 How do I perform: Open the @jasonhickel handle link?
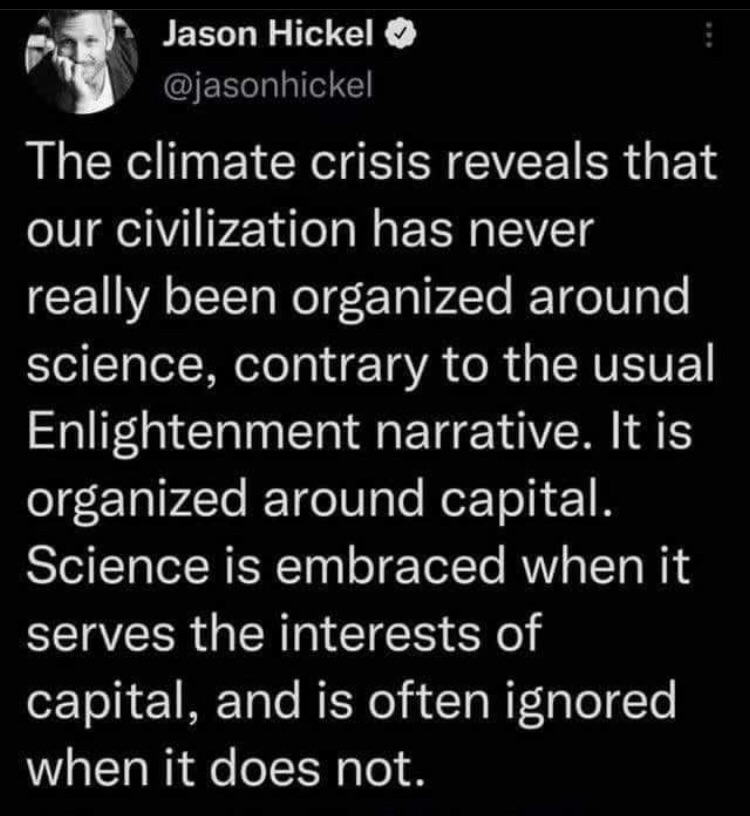click(x=266, y=85)
